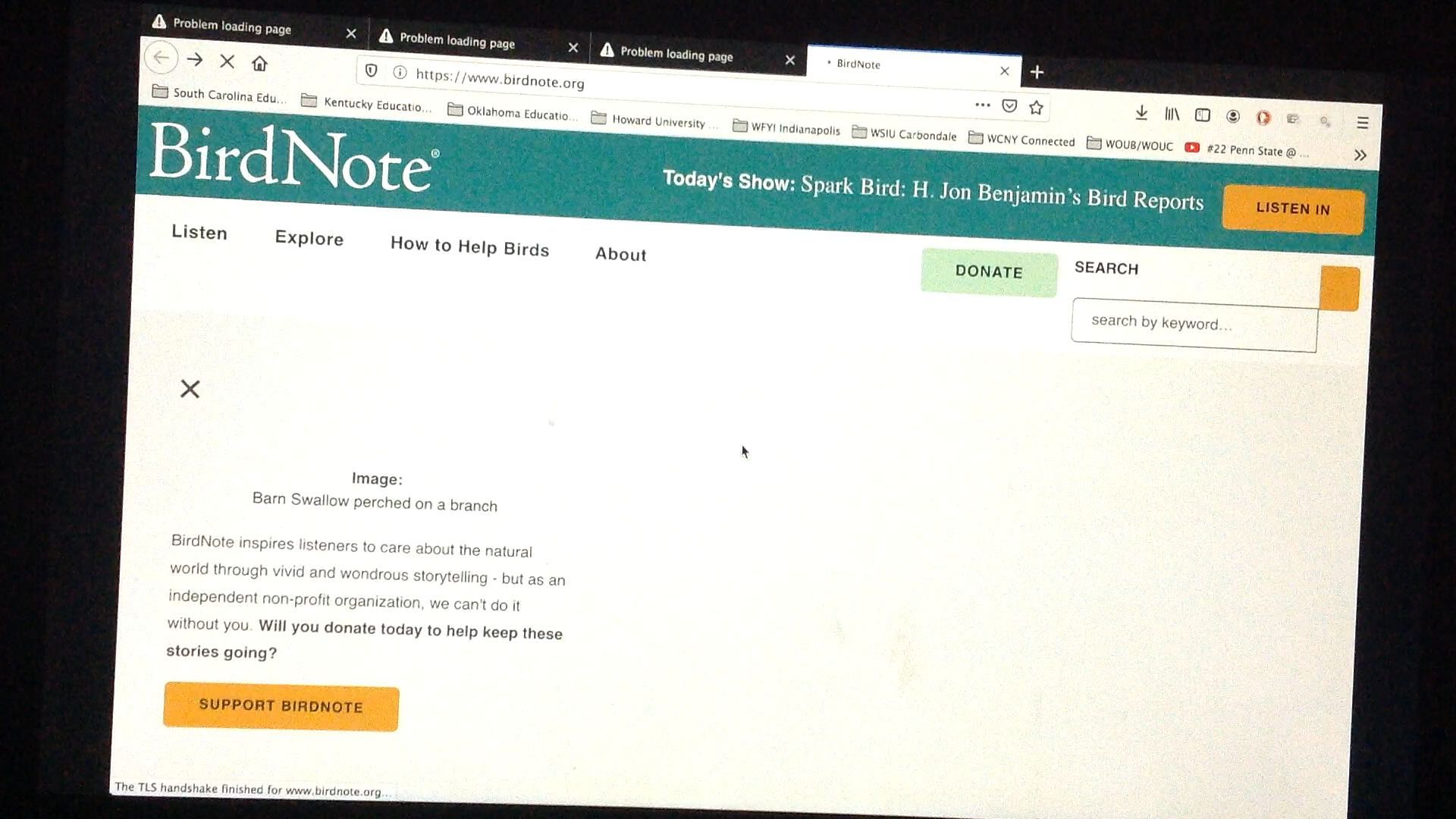The height and width of the screenshot is (819, 1456).
Task: Click the TLS handshake status bar text
Action: (253, 789)
